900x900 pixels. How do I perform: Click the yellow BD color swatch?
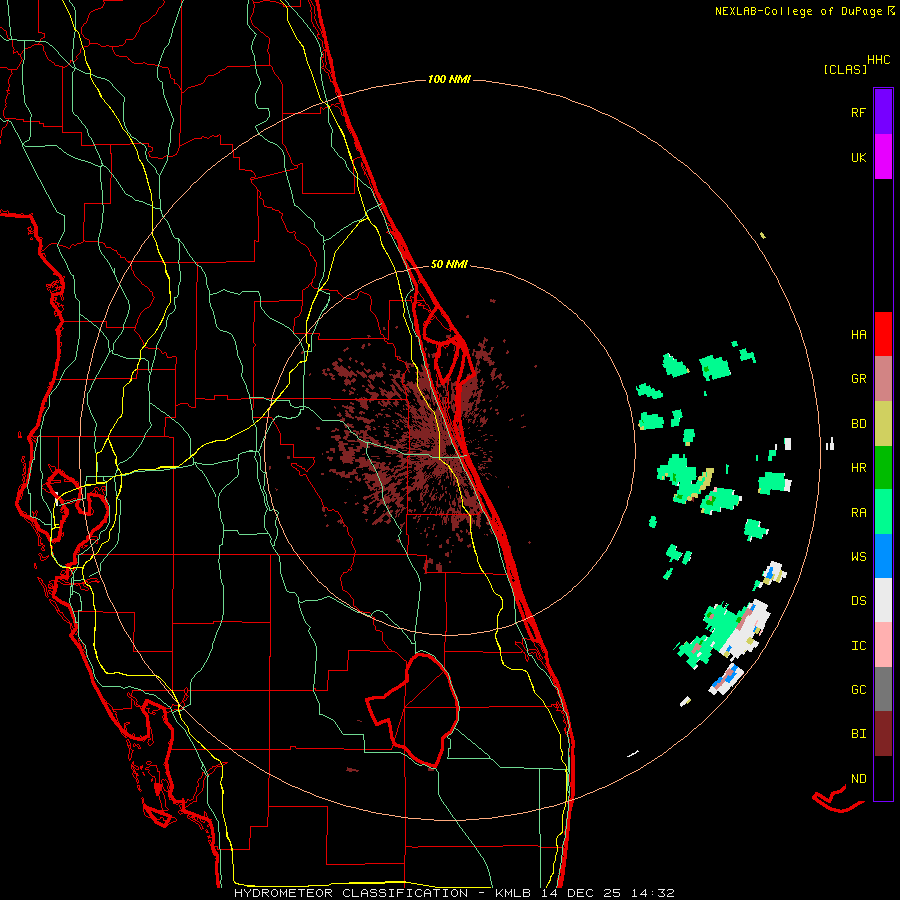[x=883, y=424]
